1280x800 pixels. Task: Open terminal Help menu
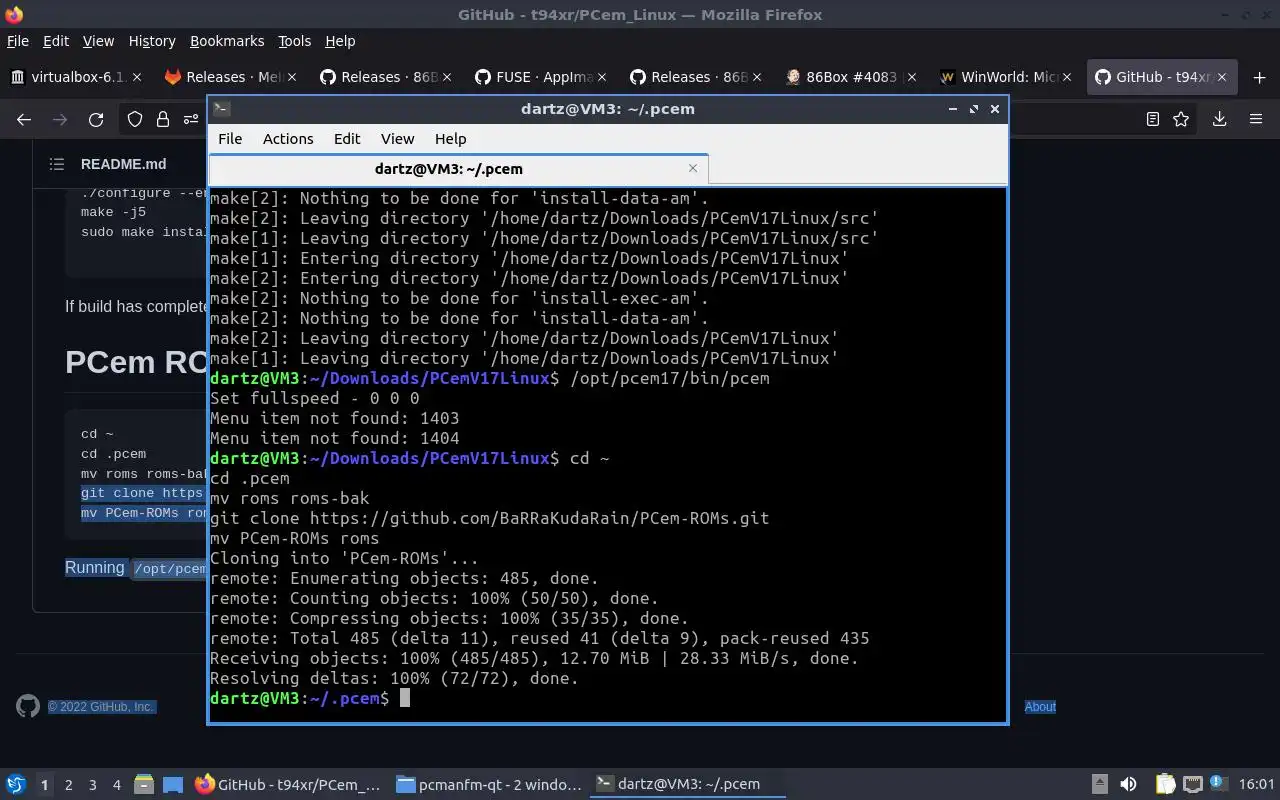[x=450, y=139]
